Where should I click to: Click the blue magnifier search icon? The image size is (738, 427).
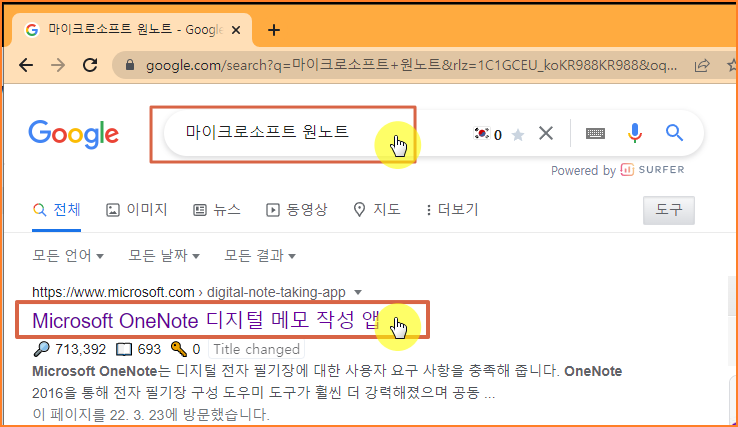674,133
